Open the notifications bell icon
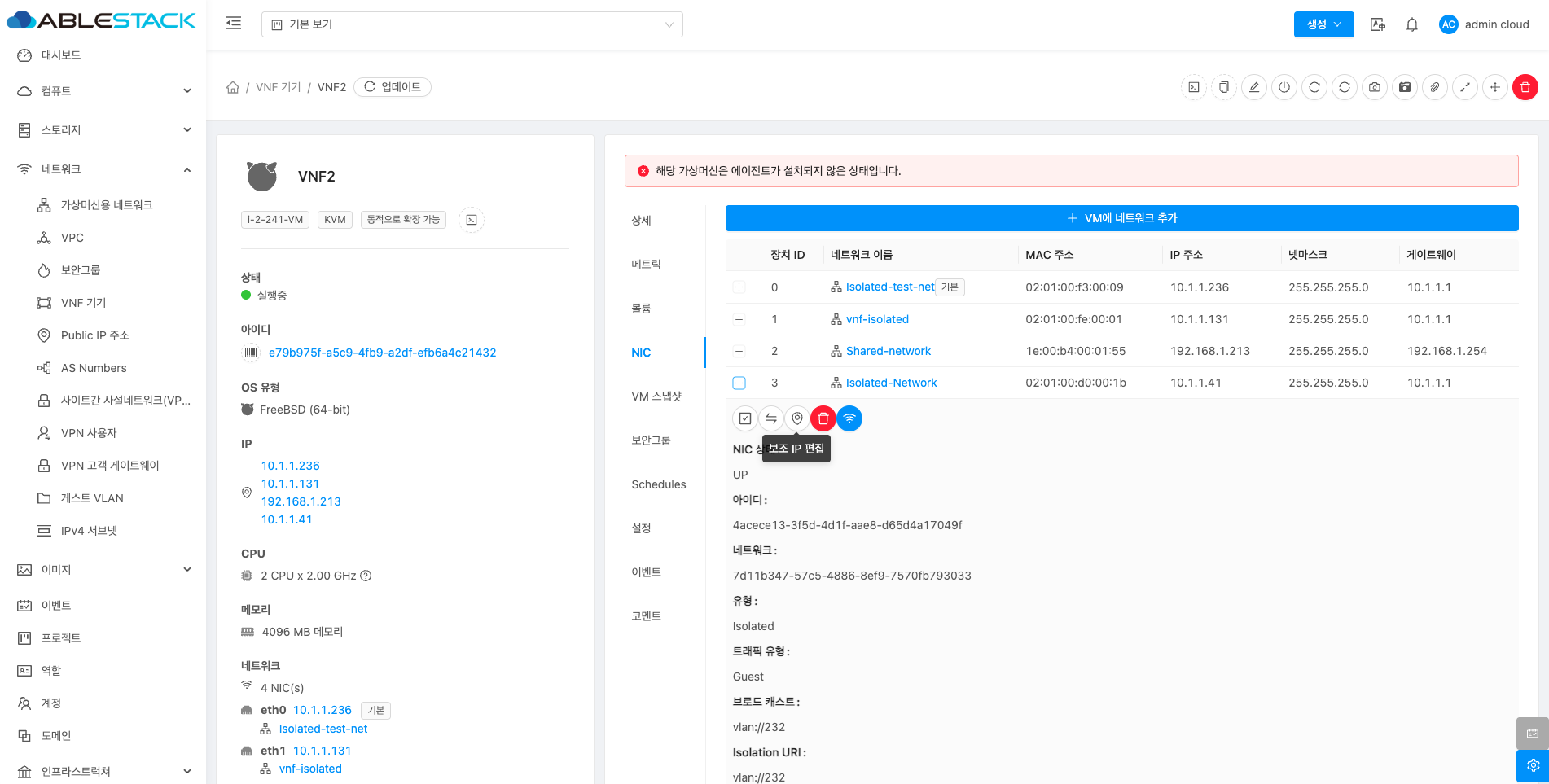 (1412, 24)
